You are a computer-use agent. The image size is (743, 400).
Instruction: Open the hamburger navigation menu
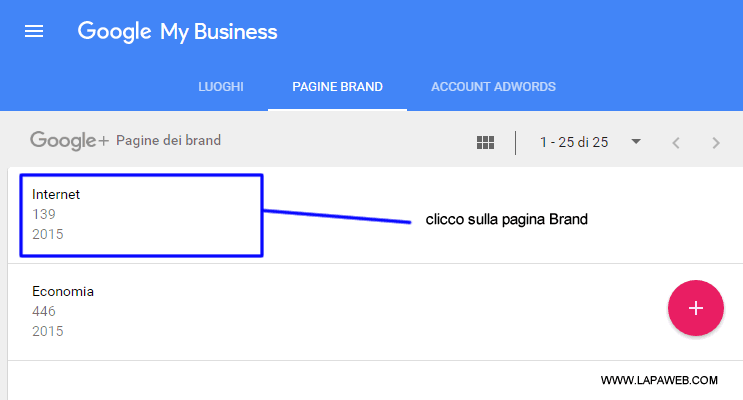[34, 31]
